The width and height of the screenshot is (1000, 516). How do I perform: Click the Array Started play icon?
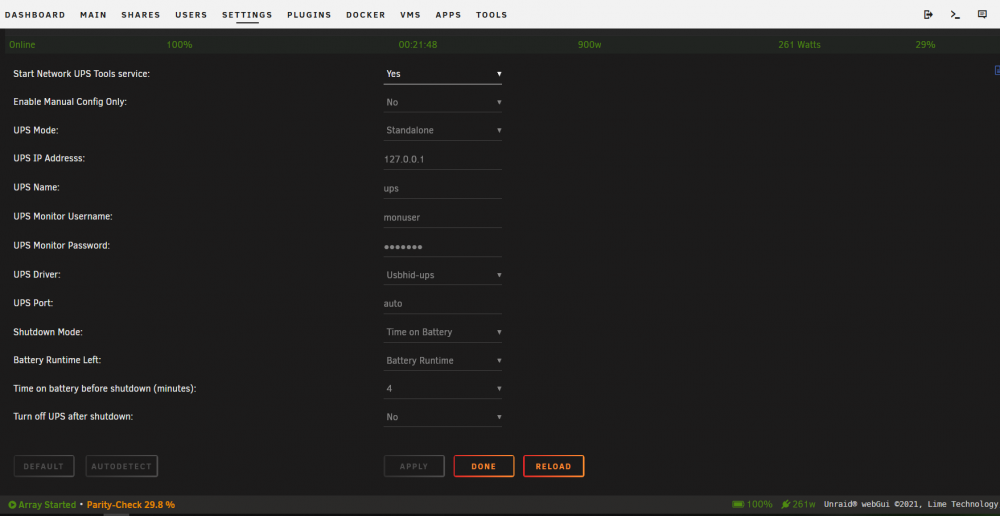pos(12,505)
